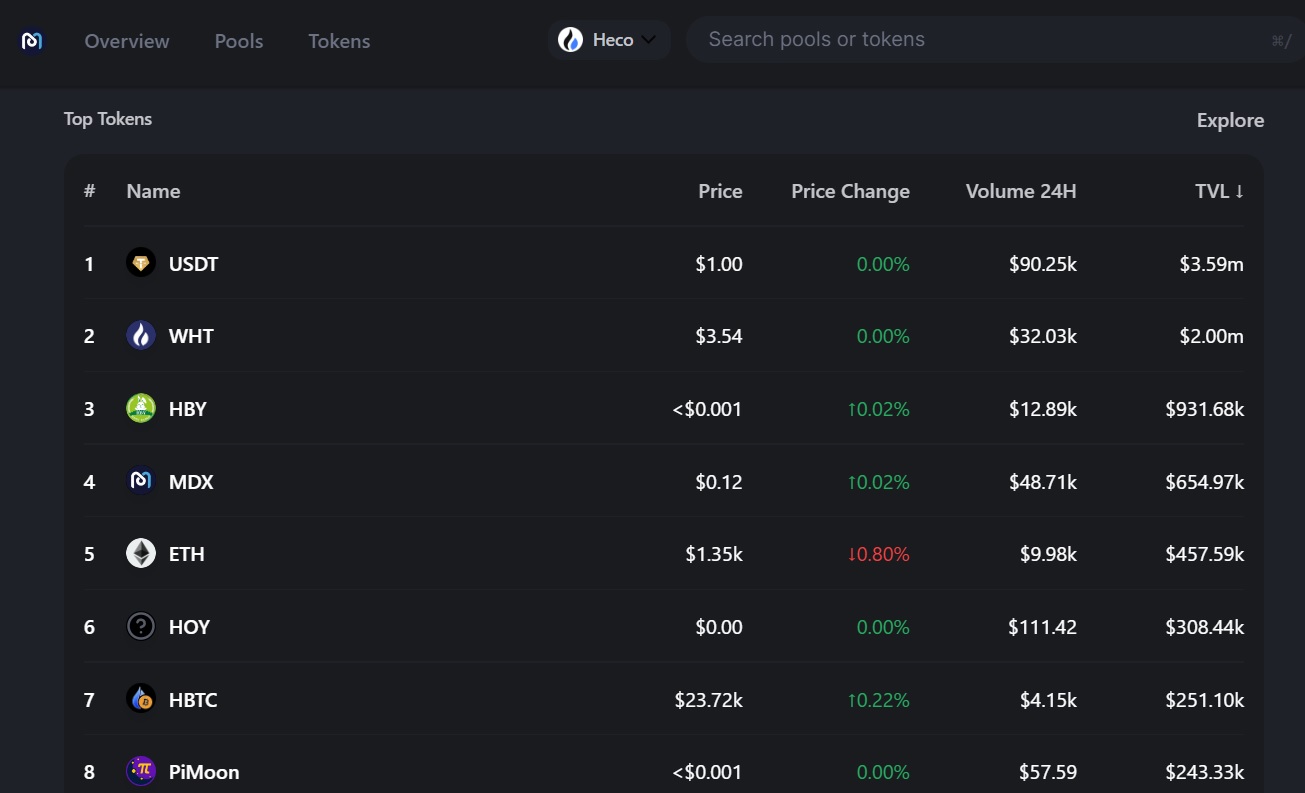Switch to the Pools tab

coord(239,41)
